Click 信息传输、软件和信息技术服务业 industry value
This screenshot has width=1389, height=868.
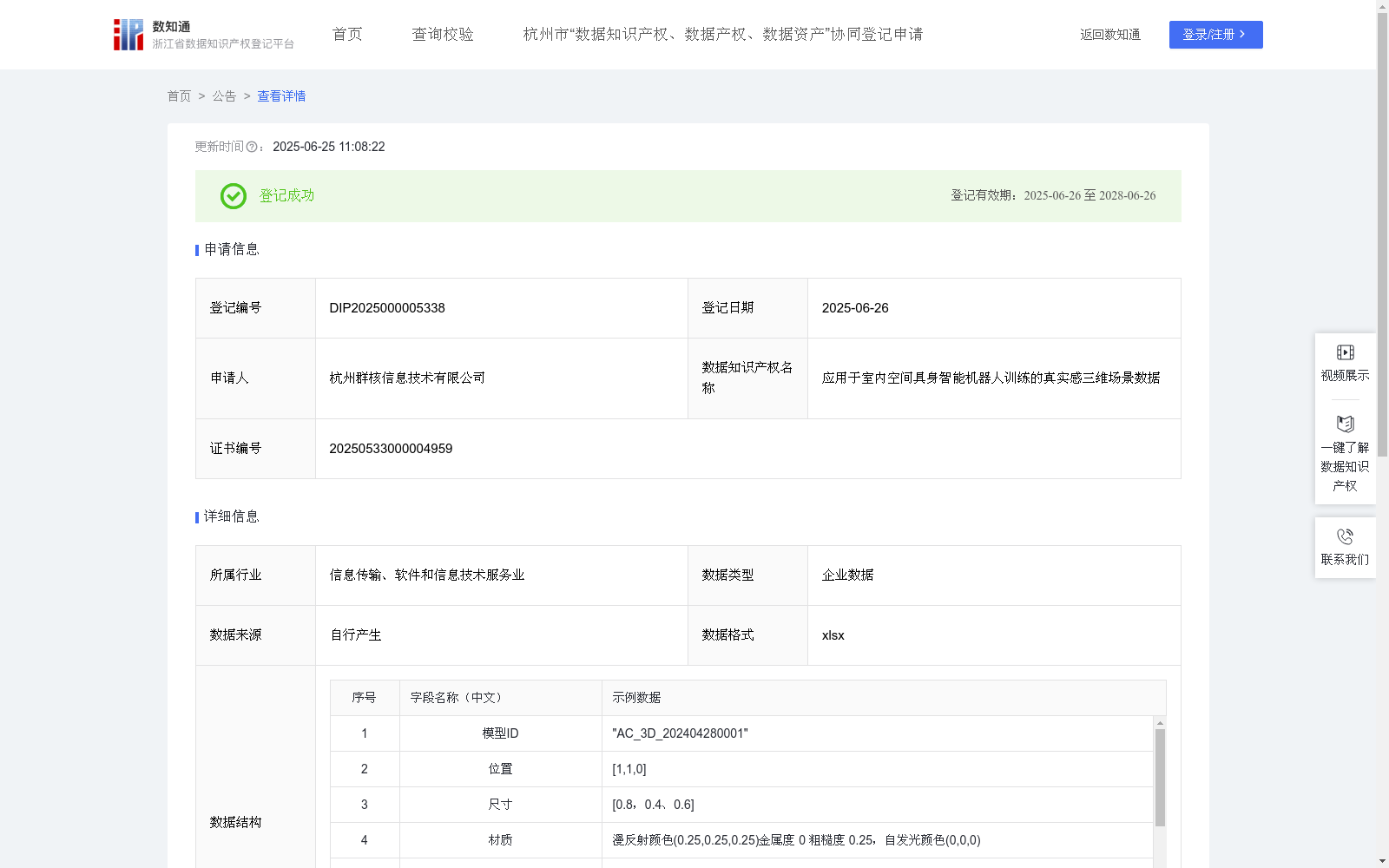[427, 575]
